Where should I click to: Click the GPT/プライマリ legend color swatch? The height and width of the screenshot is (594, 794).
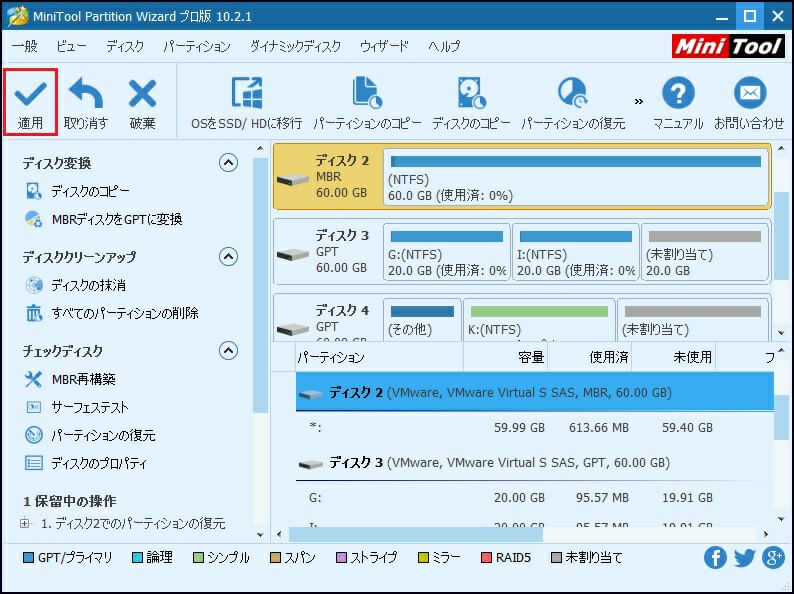[29, 558]
